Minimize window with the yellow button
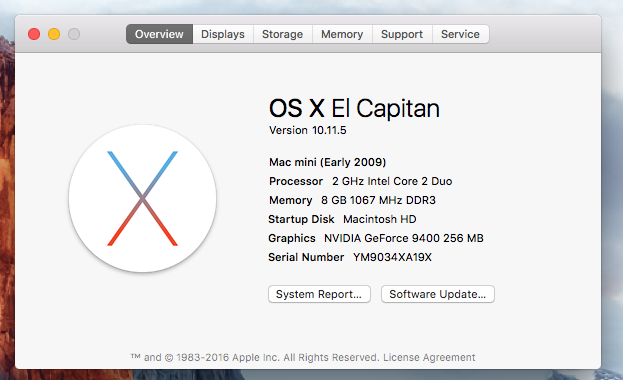 pos(54,34)
